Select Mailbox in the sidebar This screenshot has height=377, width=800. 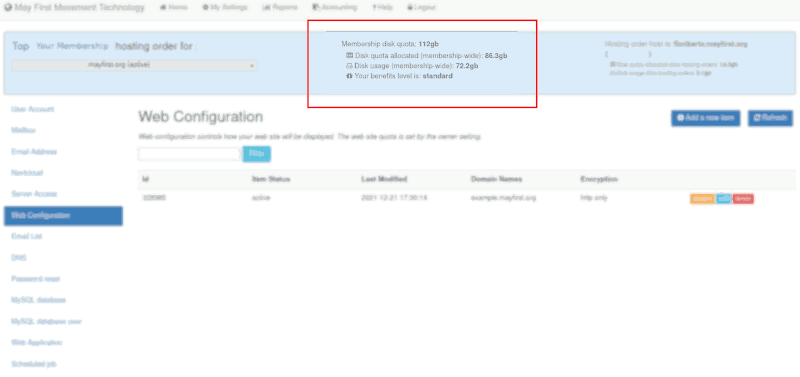click(x=23, y=130)
